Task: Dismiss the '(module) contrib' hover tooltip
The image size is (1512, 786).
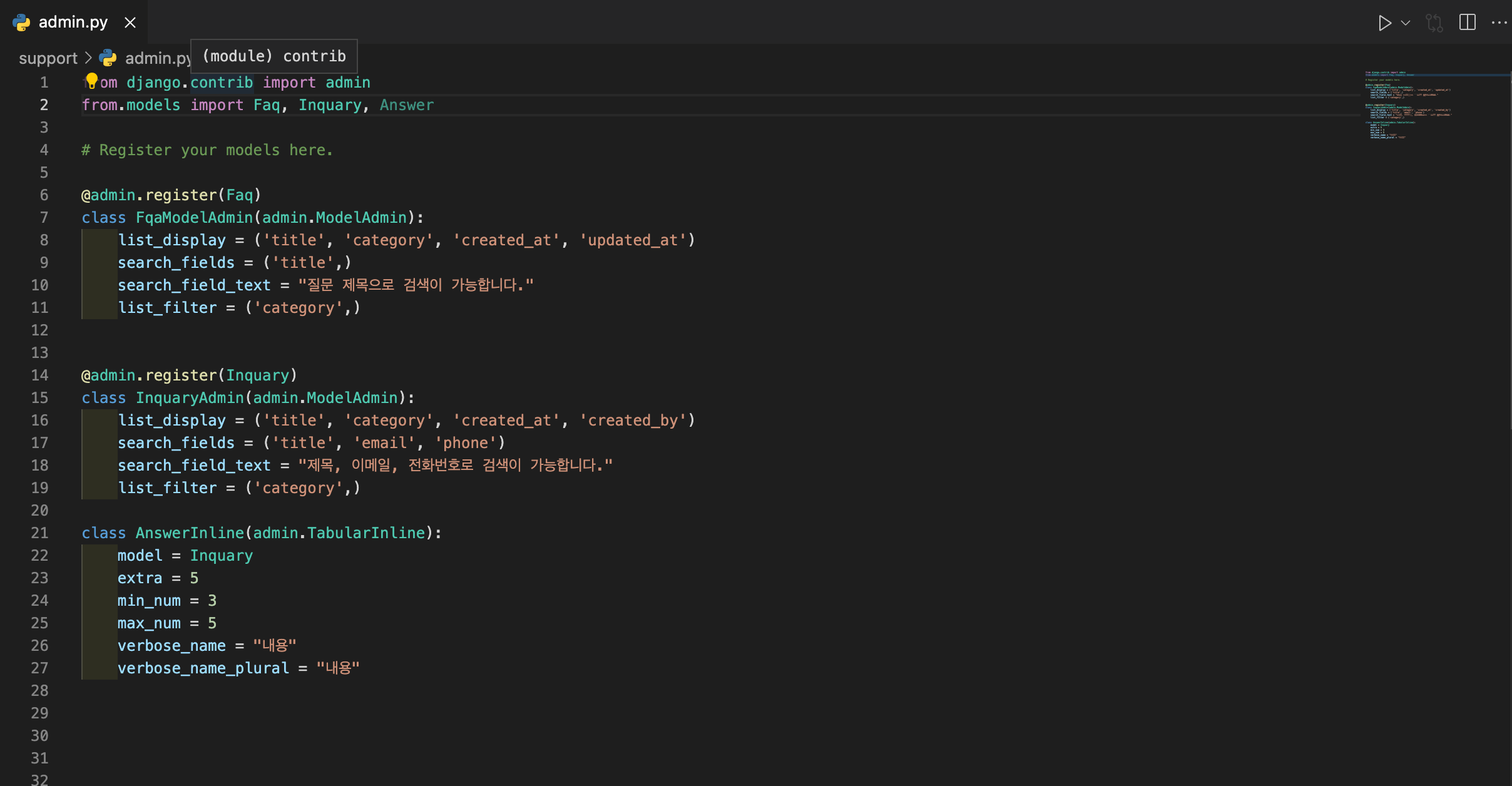Action: pos(273,56)
